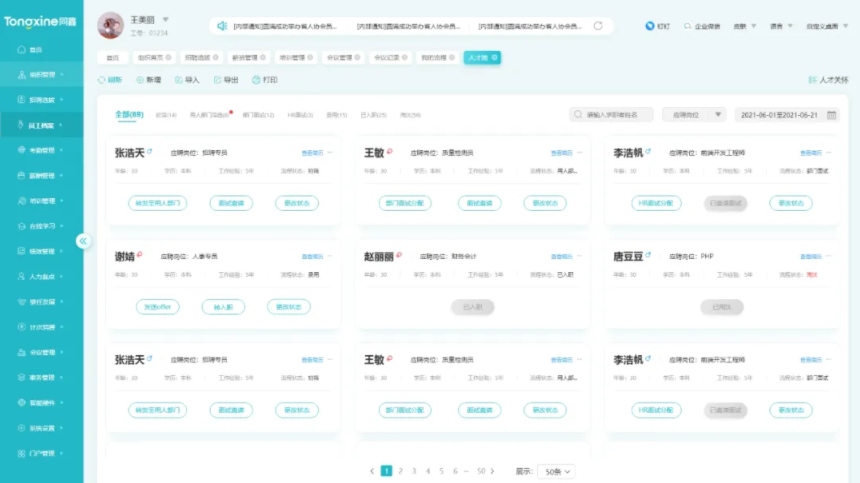860x483 pixels.
Task: Click the 导入 import icon
Action: point(179,79)
